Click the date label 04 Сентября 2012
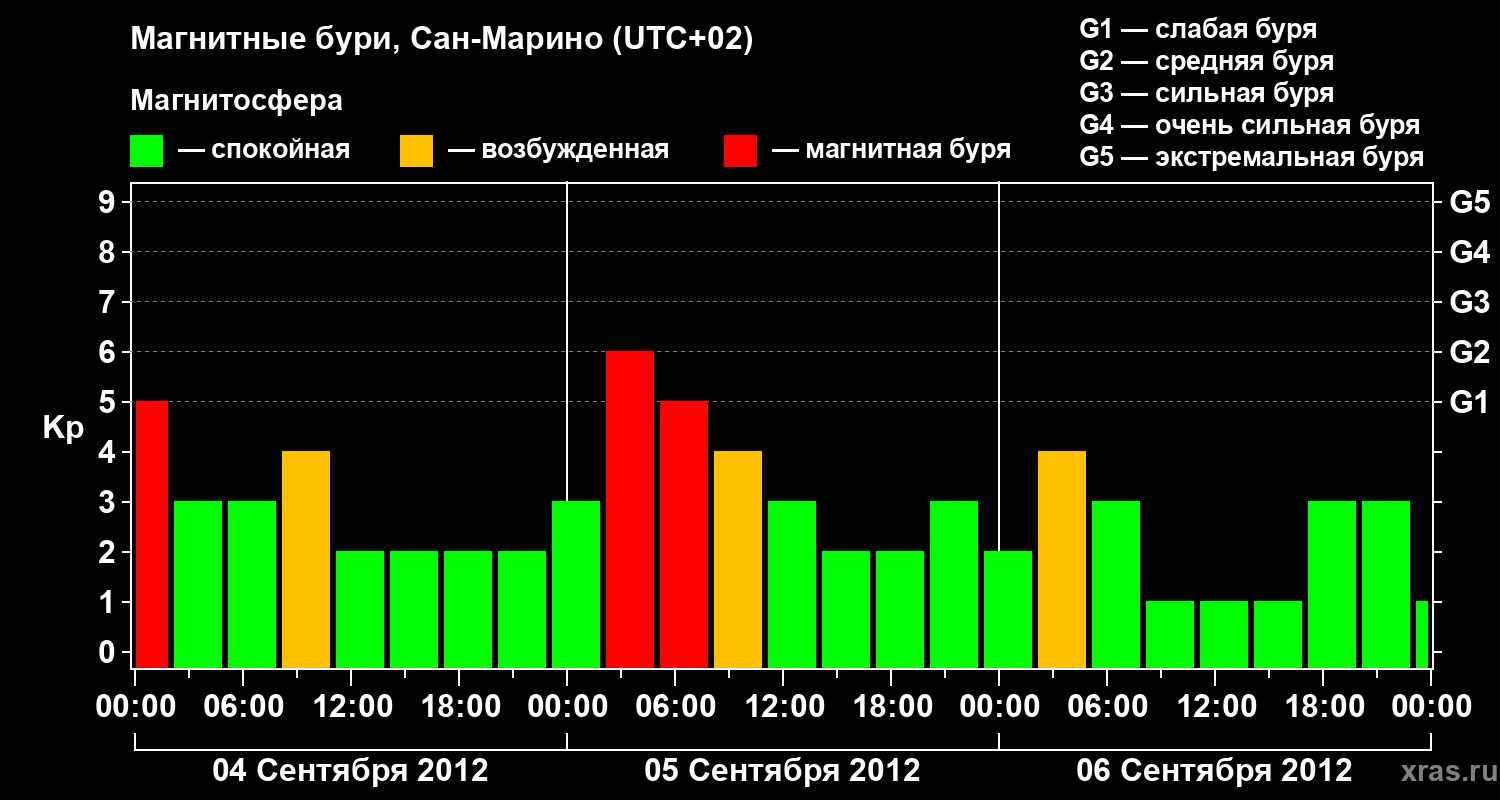Viewport: 1500px width, 800px height. point(350,771)
